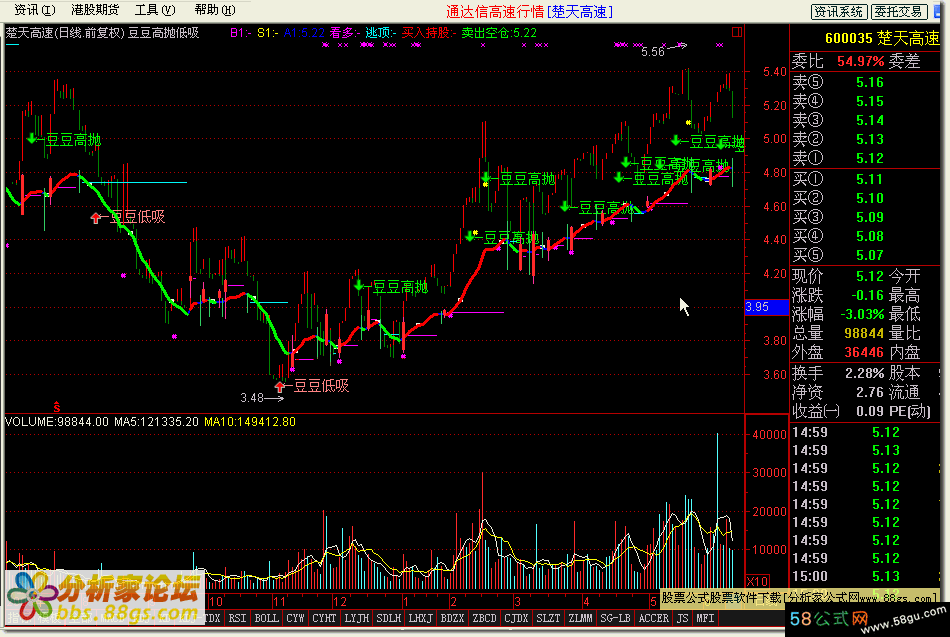Switch to the BOLL indicator tab
This screenshot has height=637, width=950.
(267, 618)
